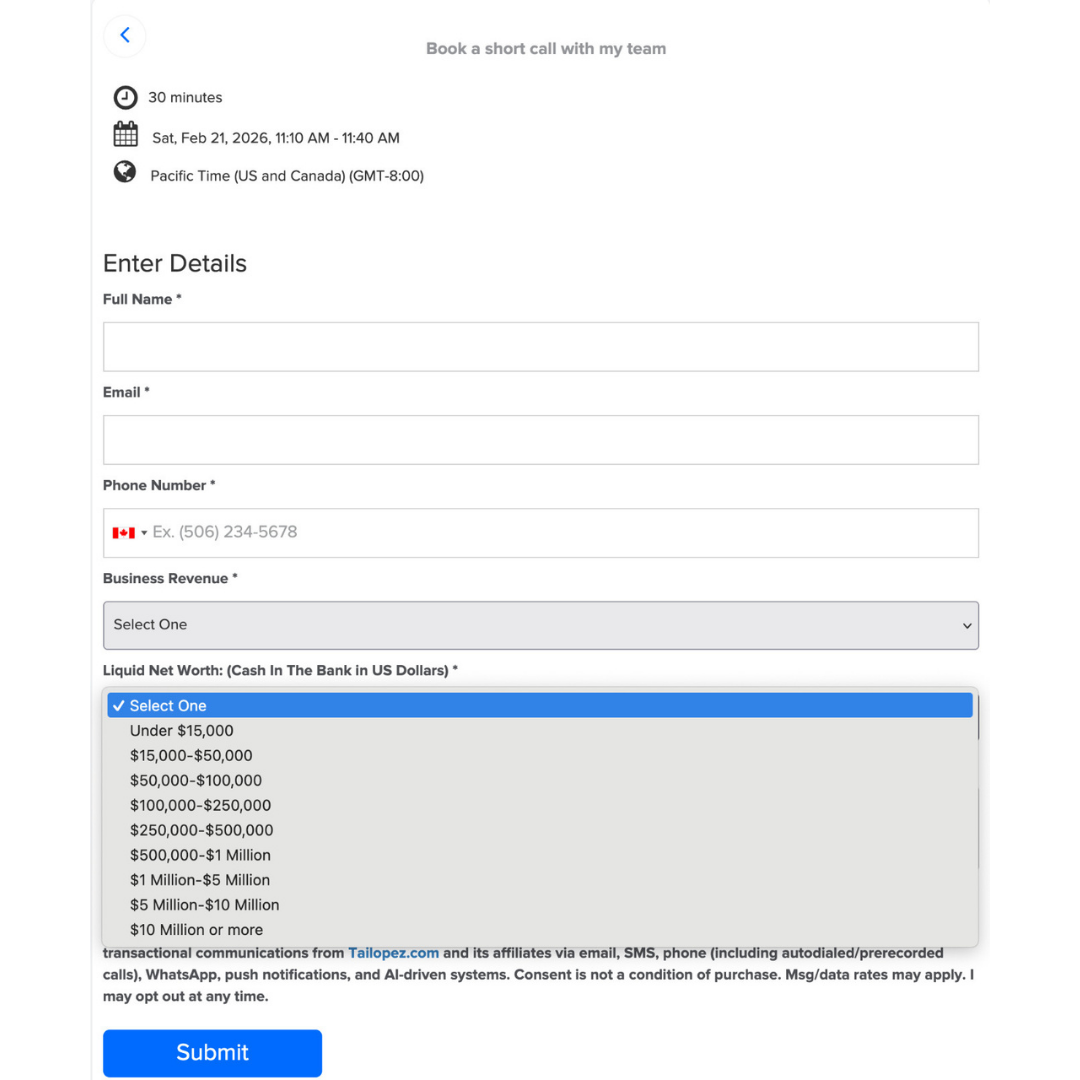This screenshot has height=1080, width=1080.
Task: Click the clock icon beside 30 minutes
Action: pos(125,97)
